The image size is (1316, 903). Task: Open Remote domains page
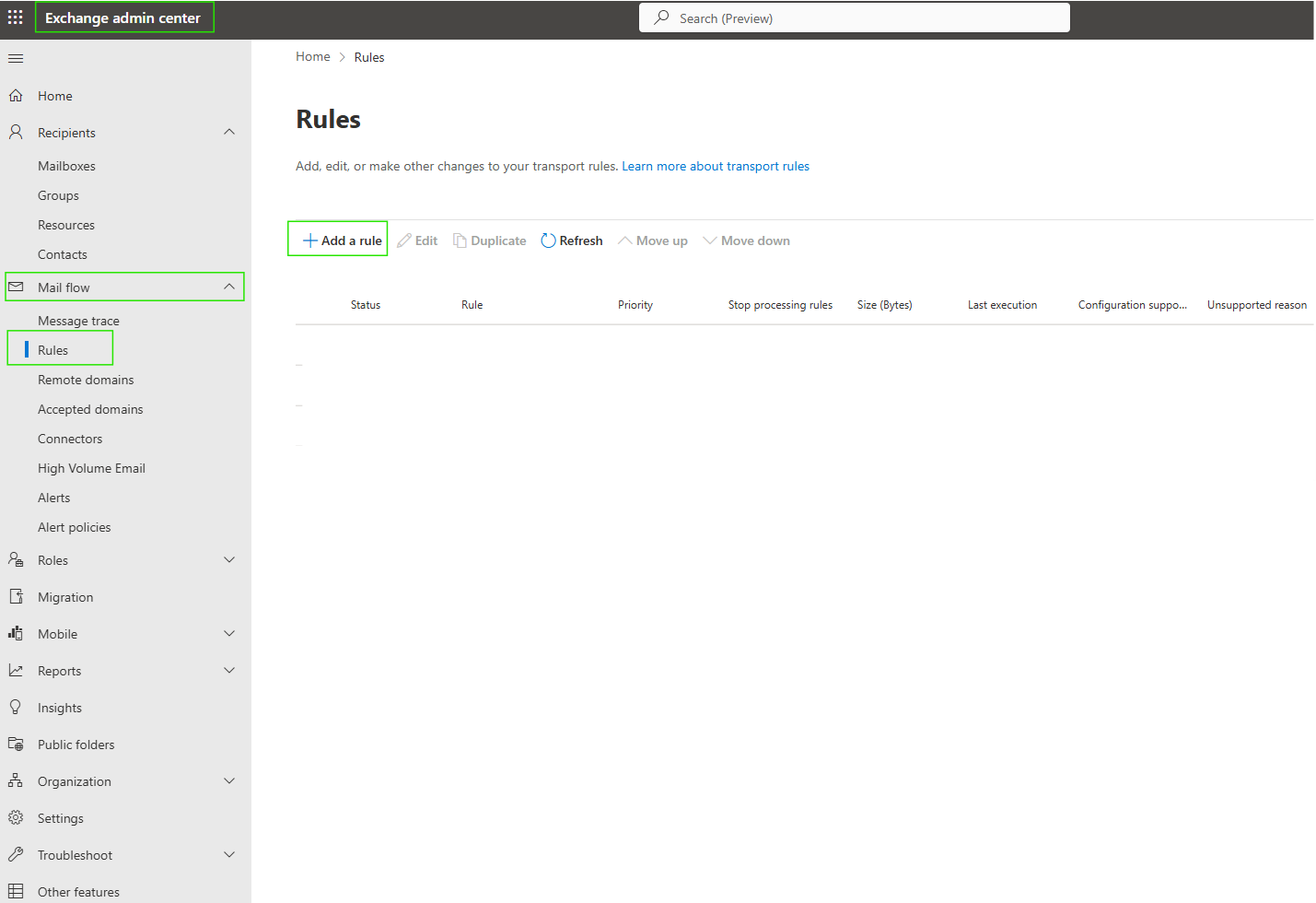pos(86,380)
